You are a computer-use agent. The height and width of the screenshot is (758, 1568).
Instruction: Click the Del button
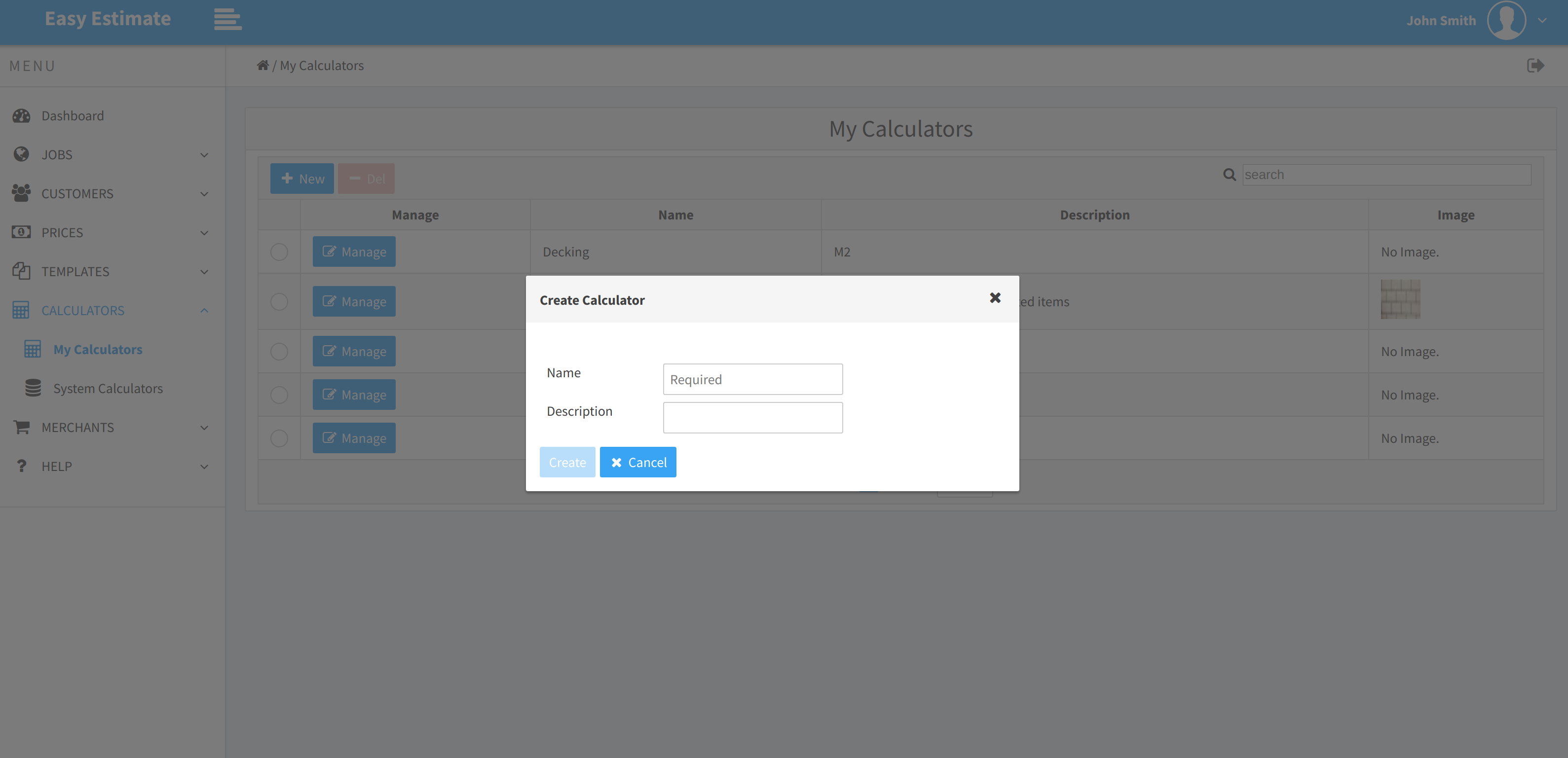(x=367, y=178)
